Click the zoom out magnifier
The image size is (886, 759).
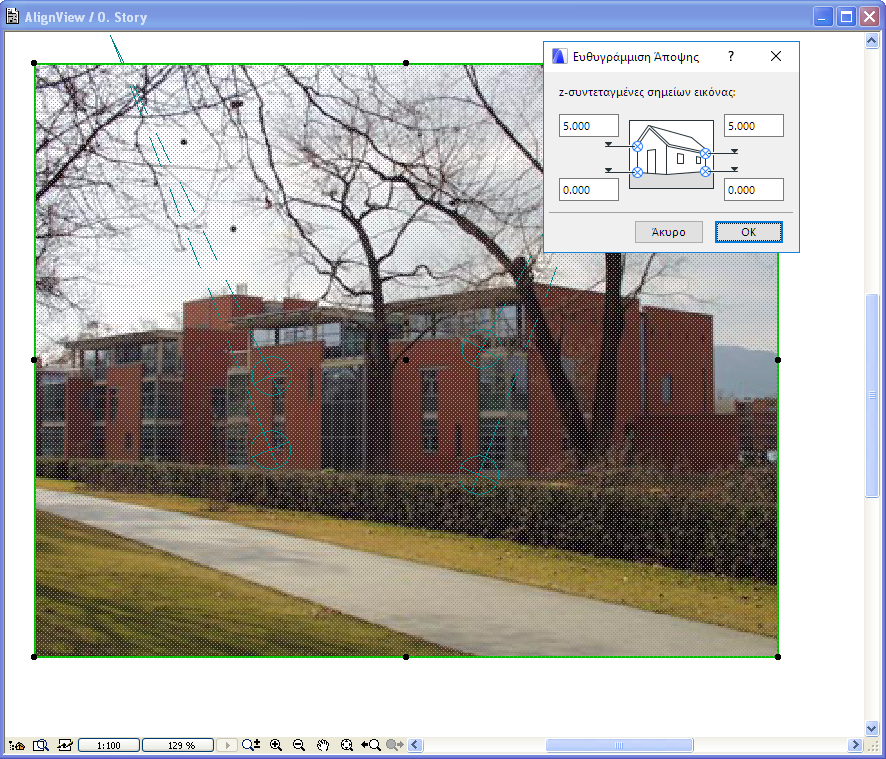tap(299, 745)
